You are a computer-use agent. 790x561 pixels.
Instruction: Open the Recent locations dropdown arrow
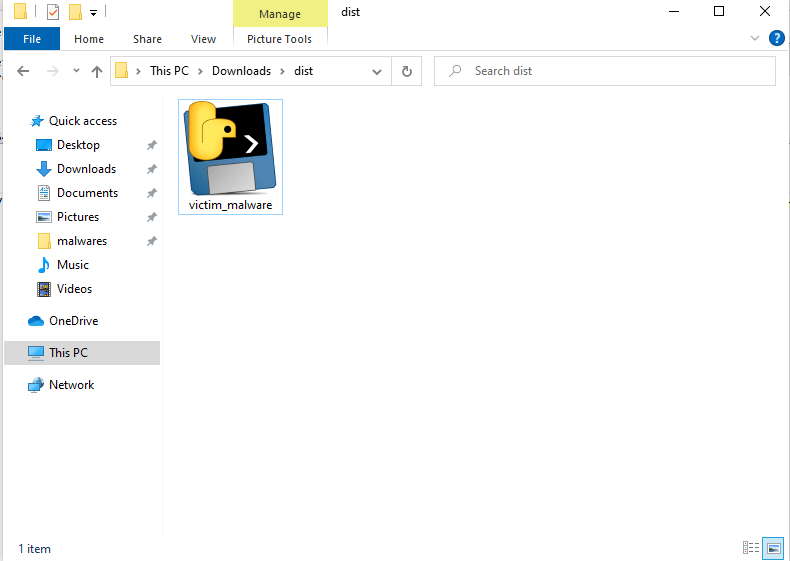(75, 71)
